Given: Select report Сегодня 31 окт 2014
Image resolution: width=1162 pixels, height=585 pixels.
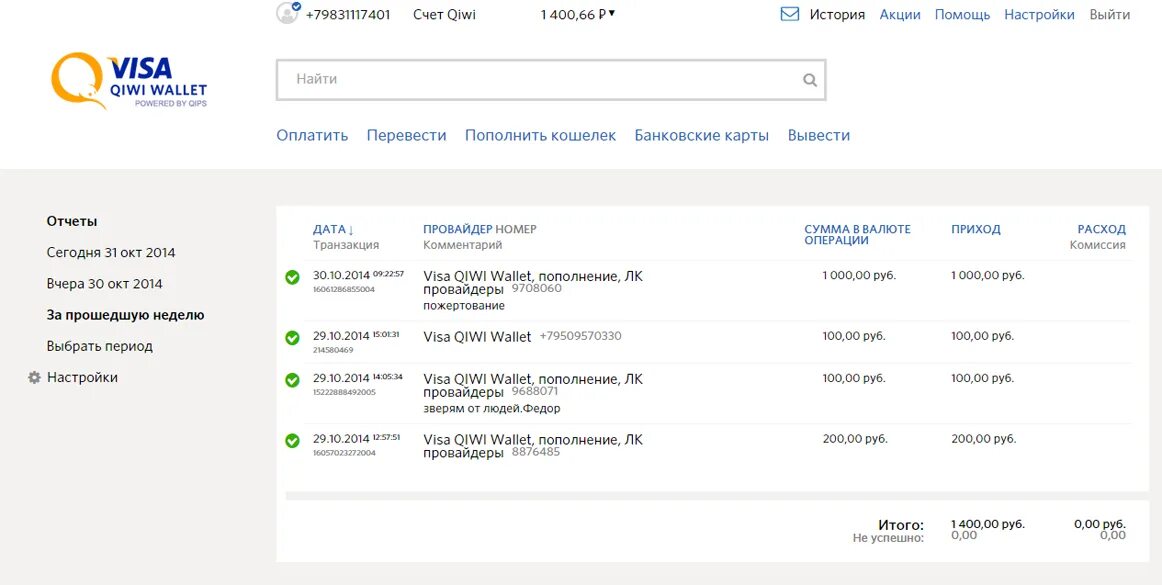Looking at the screenshot, I should [111, 253].
